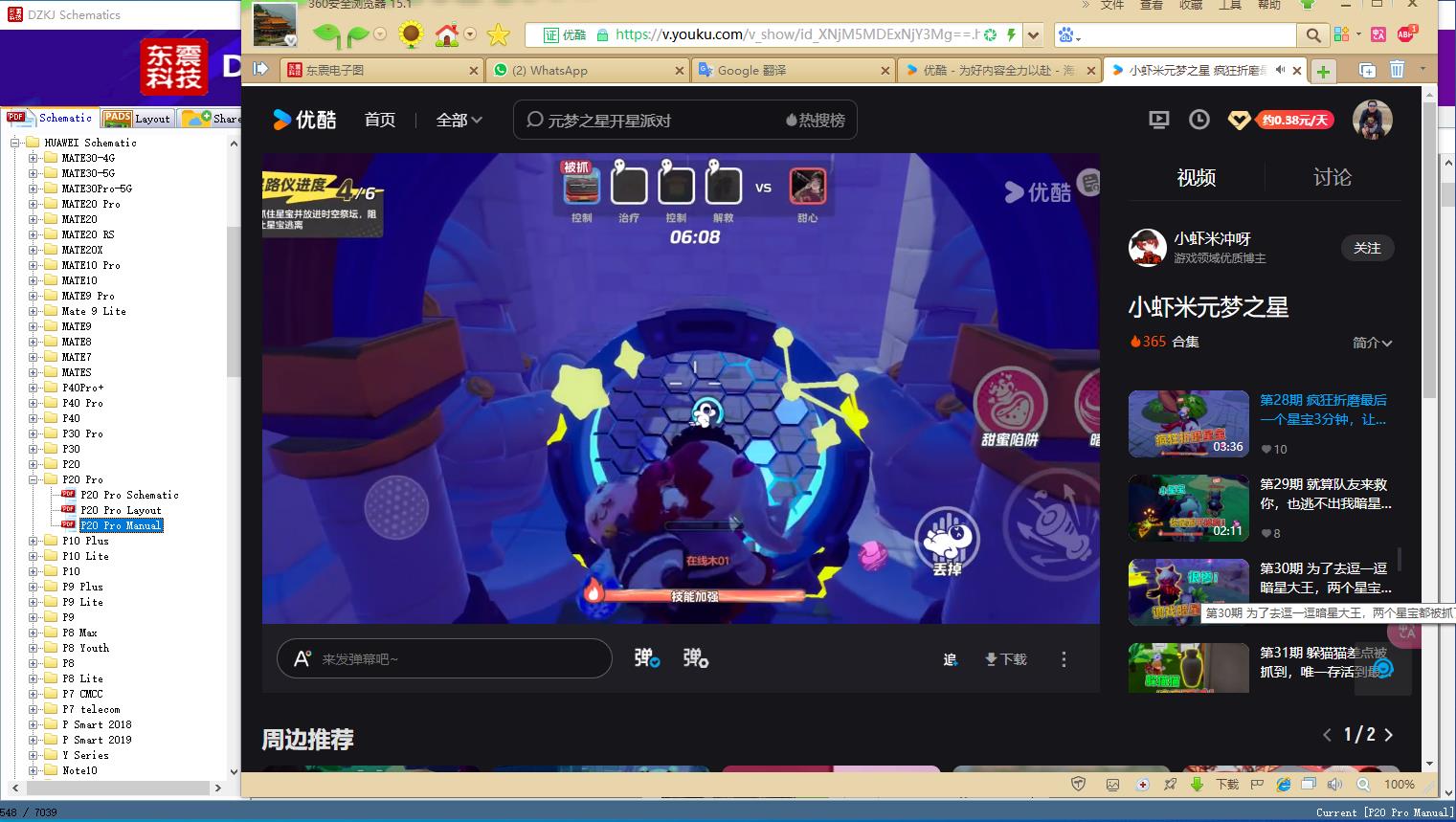The width and height of the screenshot is (1456, 822).
Task: Click the browser sidebar toggle arrow icon
Action: (260, 69)
